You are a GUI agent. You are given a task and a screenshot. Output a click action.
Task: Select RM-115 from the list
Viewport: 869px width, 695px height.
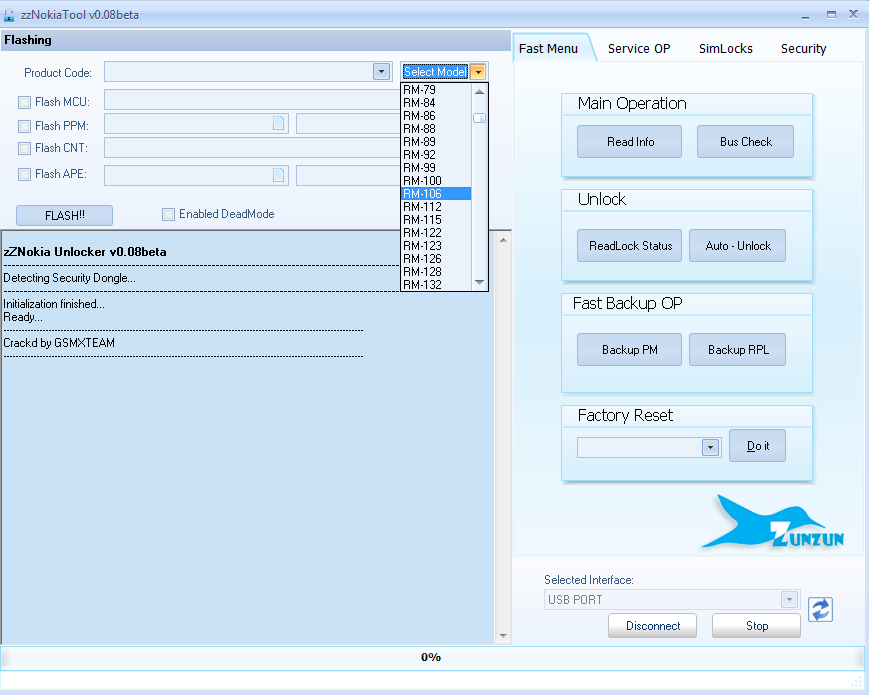tap(436, 220)
